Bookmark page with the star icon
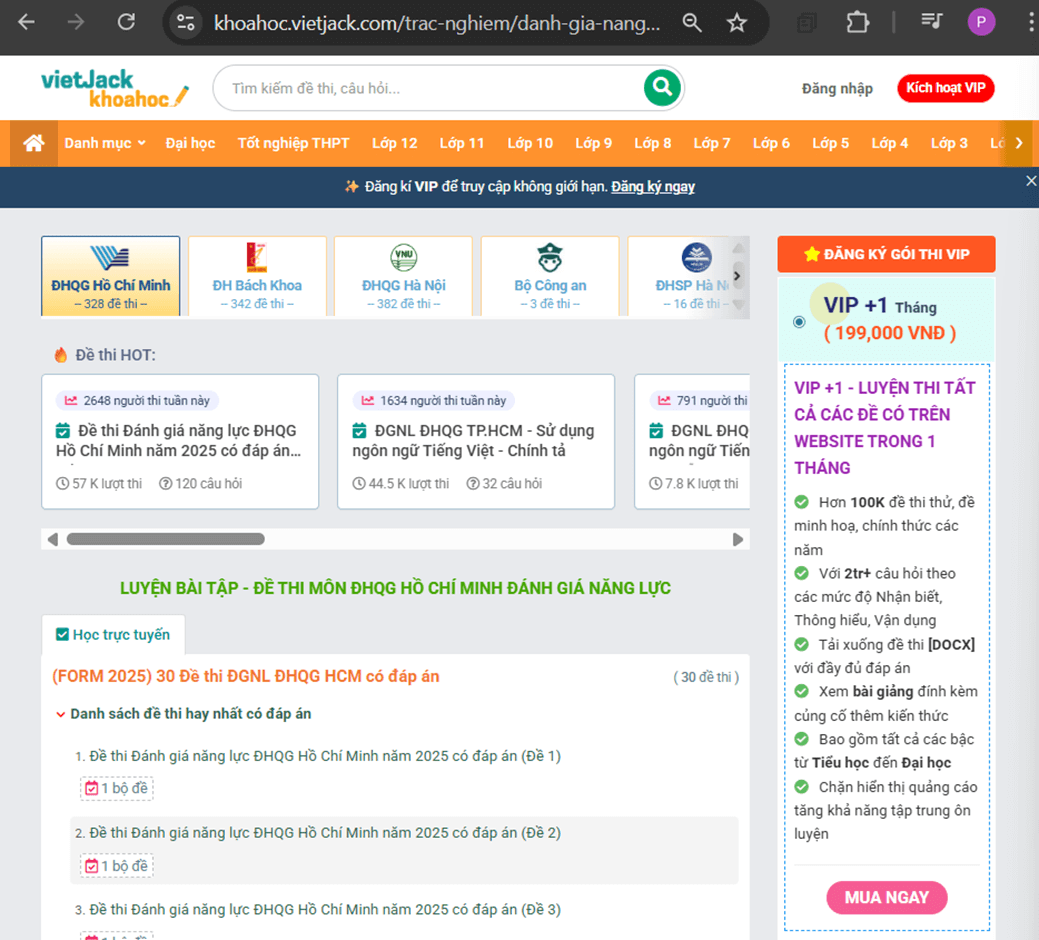Image resolution: width=1039 pixels, height=940 pixels. [x=737, y=22]
